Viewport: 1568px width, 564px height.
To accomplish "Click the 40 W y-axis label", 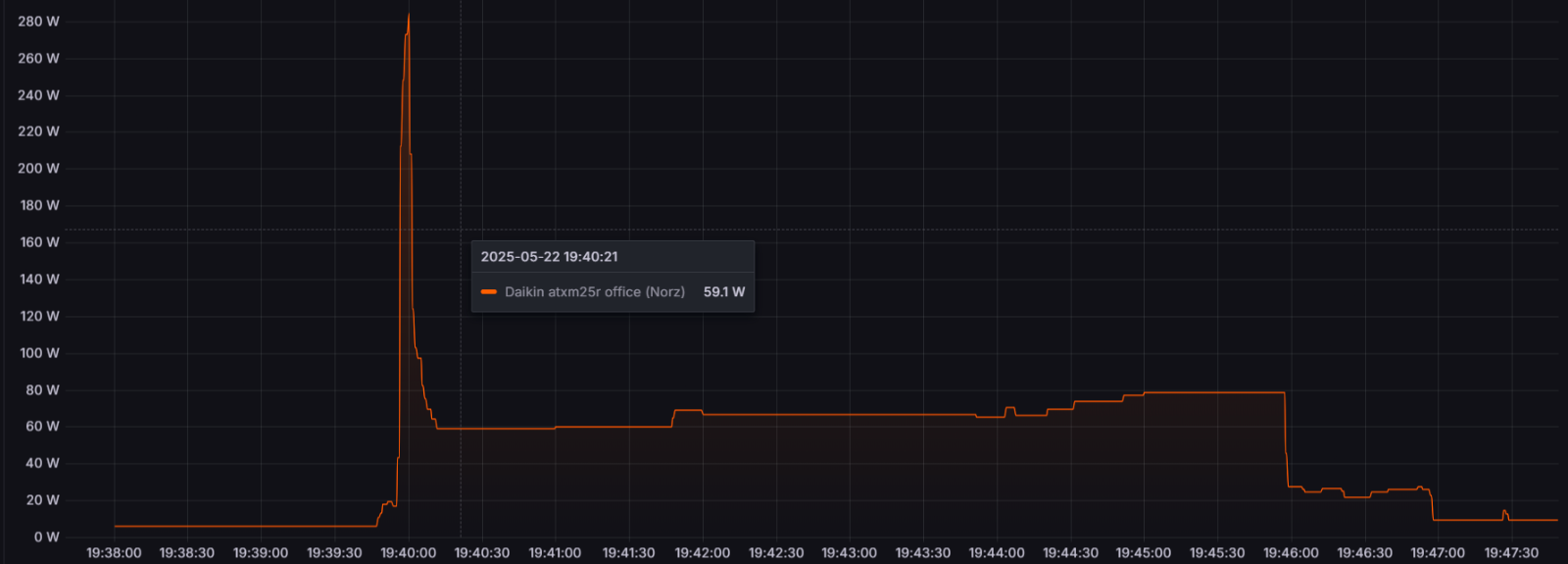I will point(42,463).
